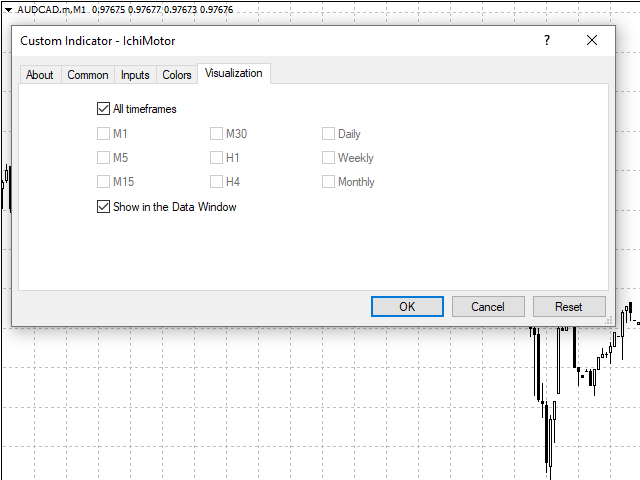Open the About tab
The image size is (640, 480).
click(x=40, y=75)
